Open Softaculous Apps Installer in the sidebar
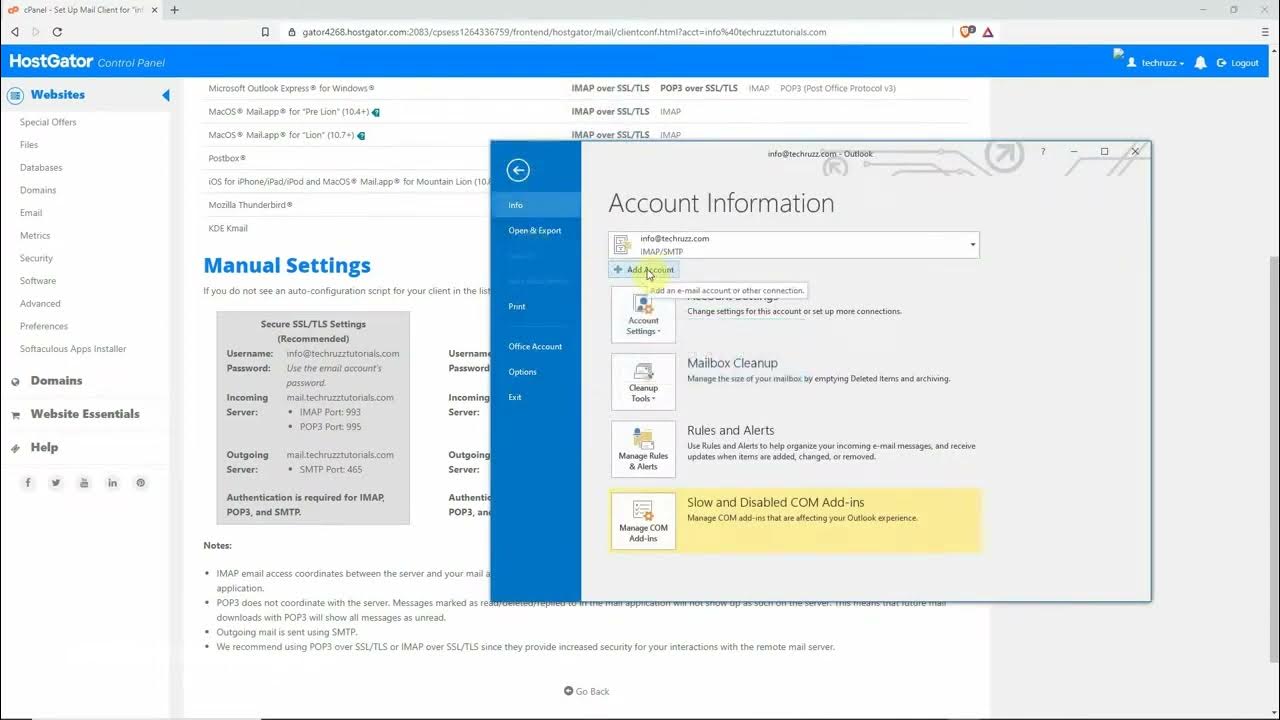The image size is (1280, 720). click(x=73, y=349)
